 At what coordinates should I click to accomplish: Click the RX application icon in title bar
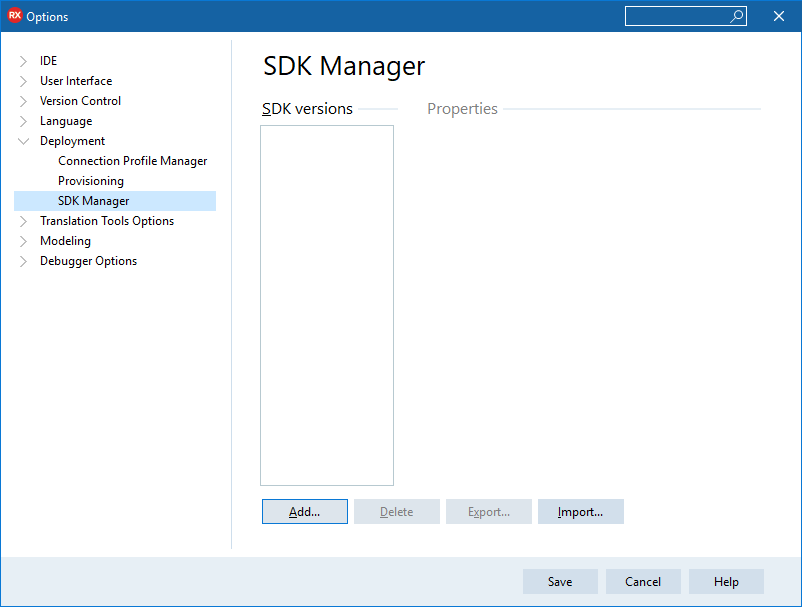[15, 16]
